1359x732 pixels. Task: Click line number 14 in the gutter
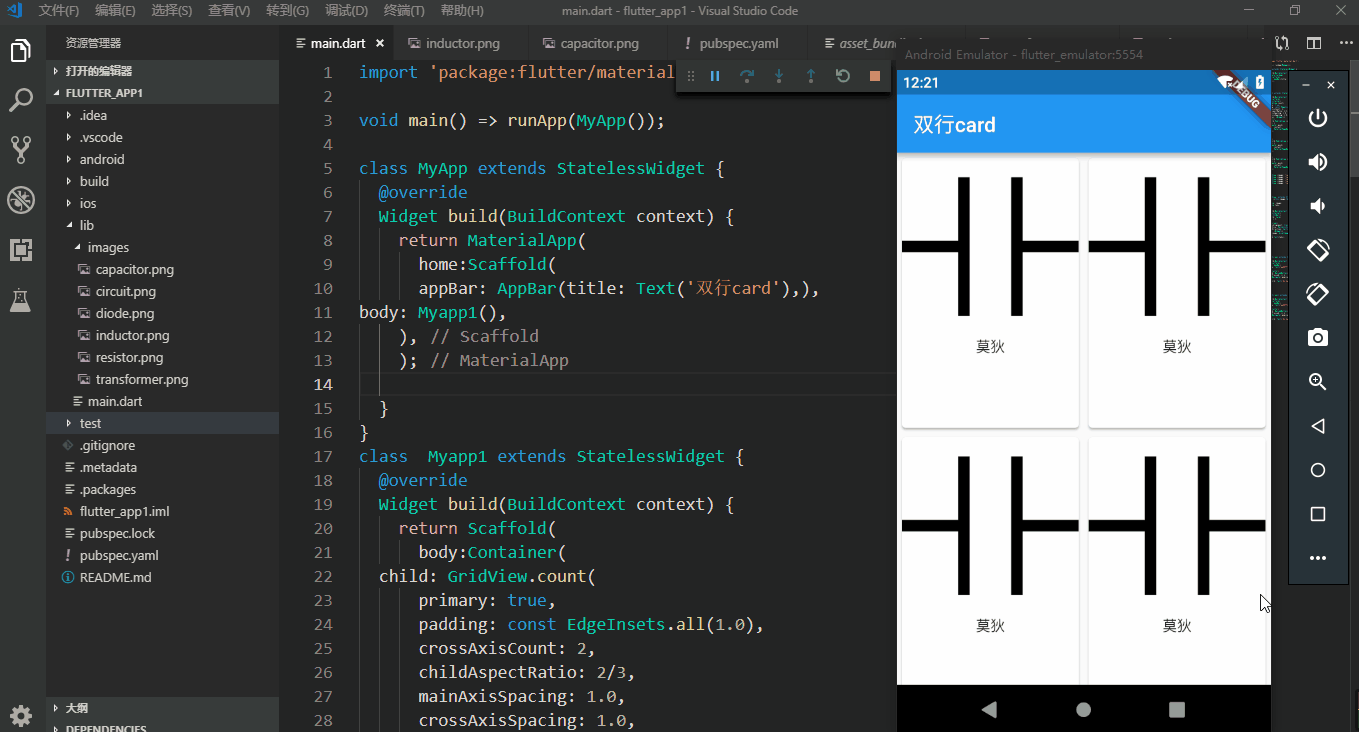pyautogui.click(x=322, y=385)
